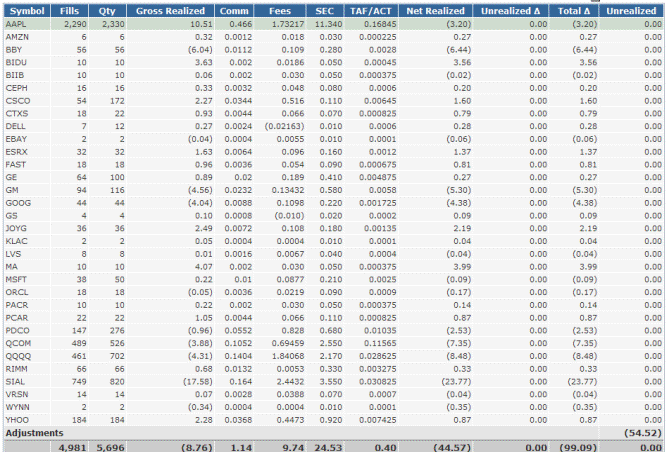Click AAPL TAF/ACT value 0.16845
Image resolution: width=668 pixels, height=452 pixels.
[x=380, y=24]
